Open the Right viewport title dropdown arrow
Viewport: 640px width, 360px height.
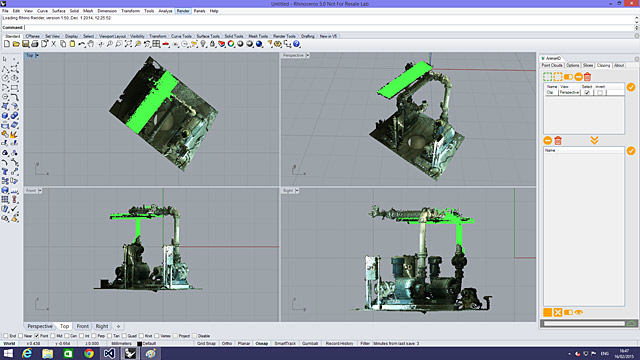tap(297, 191)
